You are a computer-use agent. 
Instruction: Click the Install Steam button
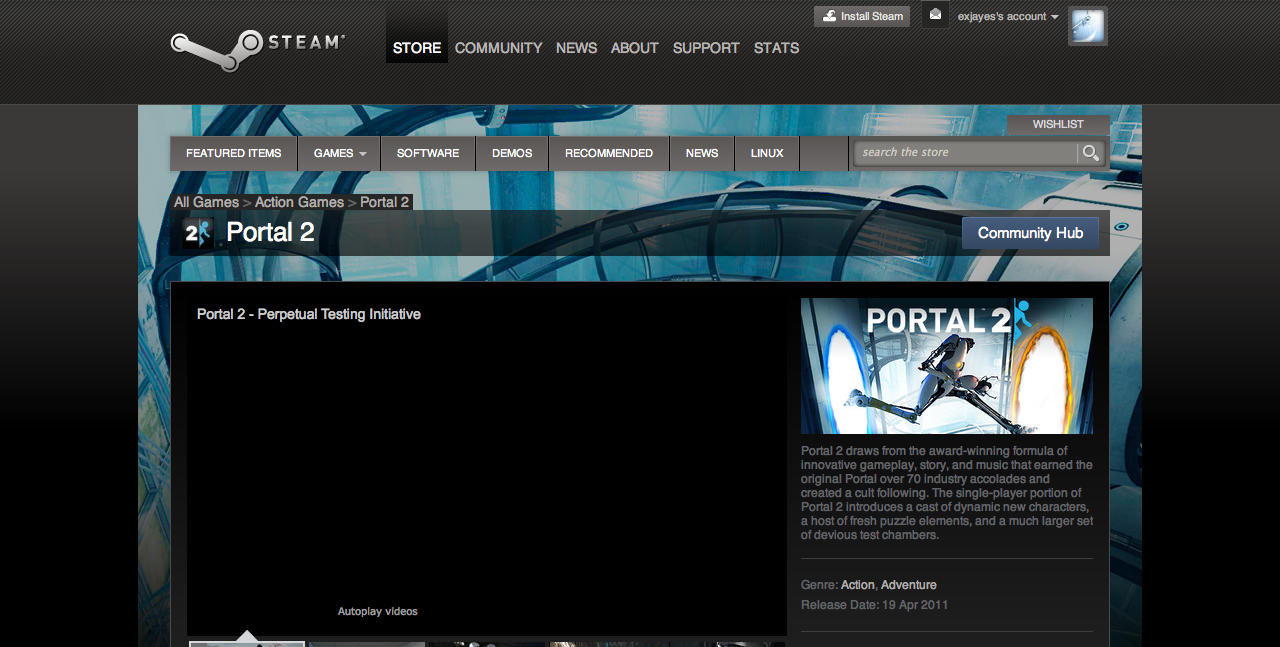862,16
